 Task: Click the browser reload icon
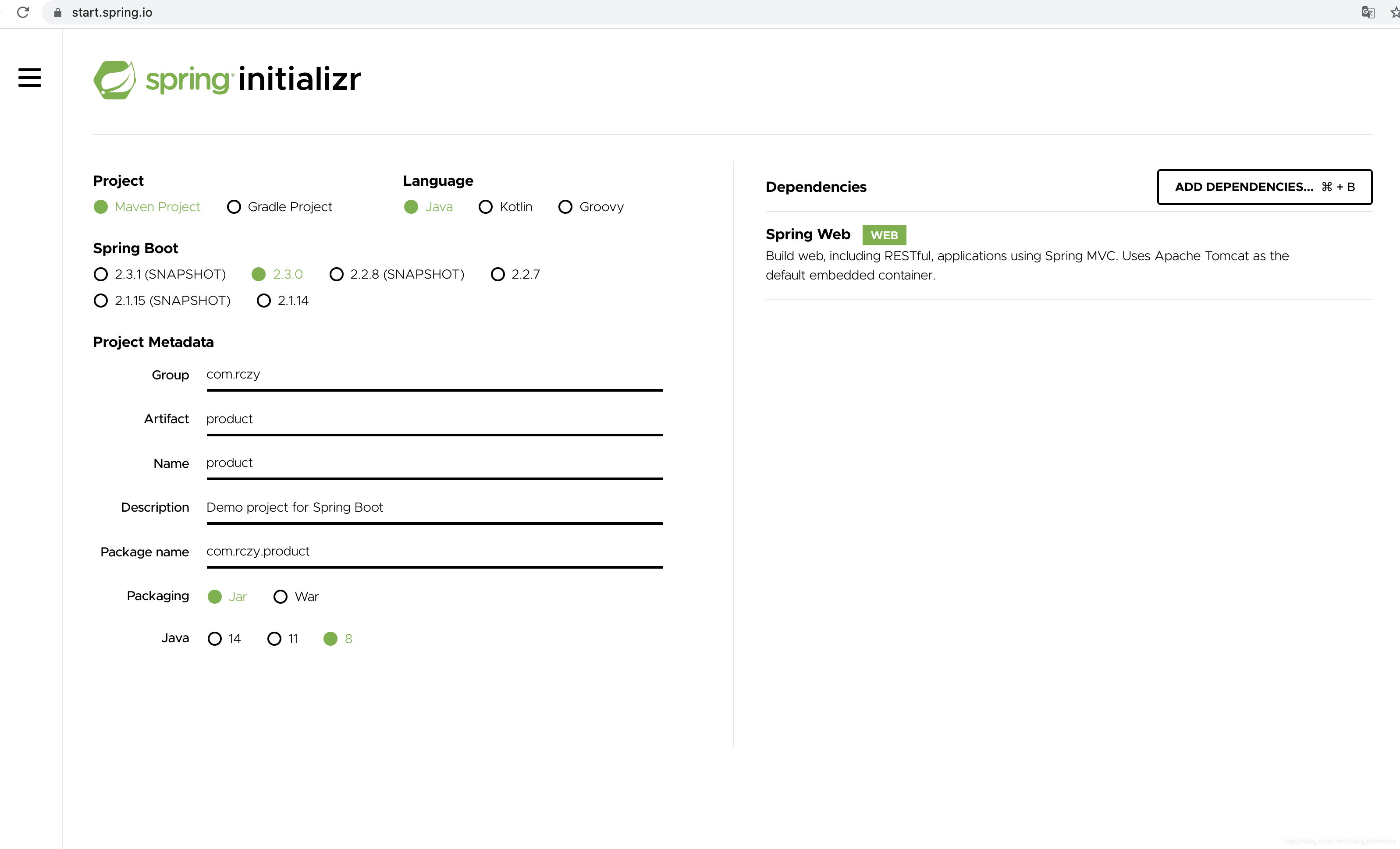coord(23,12)
